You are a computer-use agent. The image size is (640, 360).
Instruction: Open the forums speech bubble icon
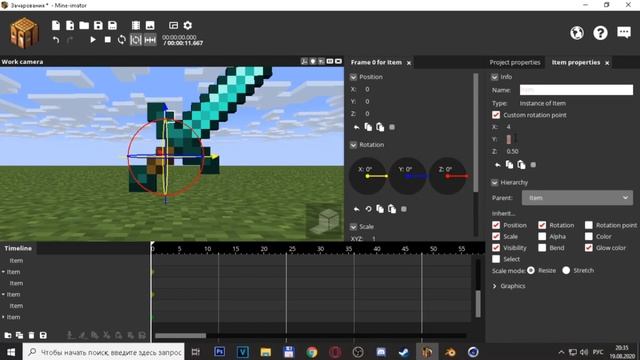pyautogui.click(x=624, y=32)
